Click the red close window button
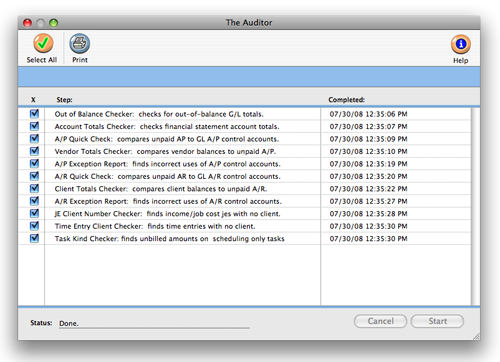The width and height of the screenshot is (500, 362). pos(27,23)
